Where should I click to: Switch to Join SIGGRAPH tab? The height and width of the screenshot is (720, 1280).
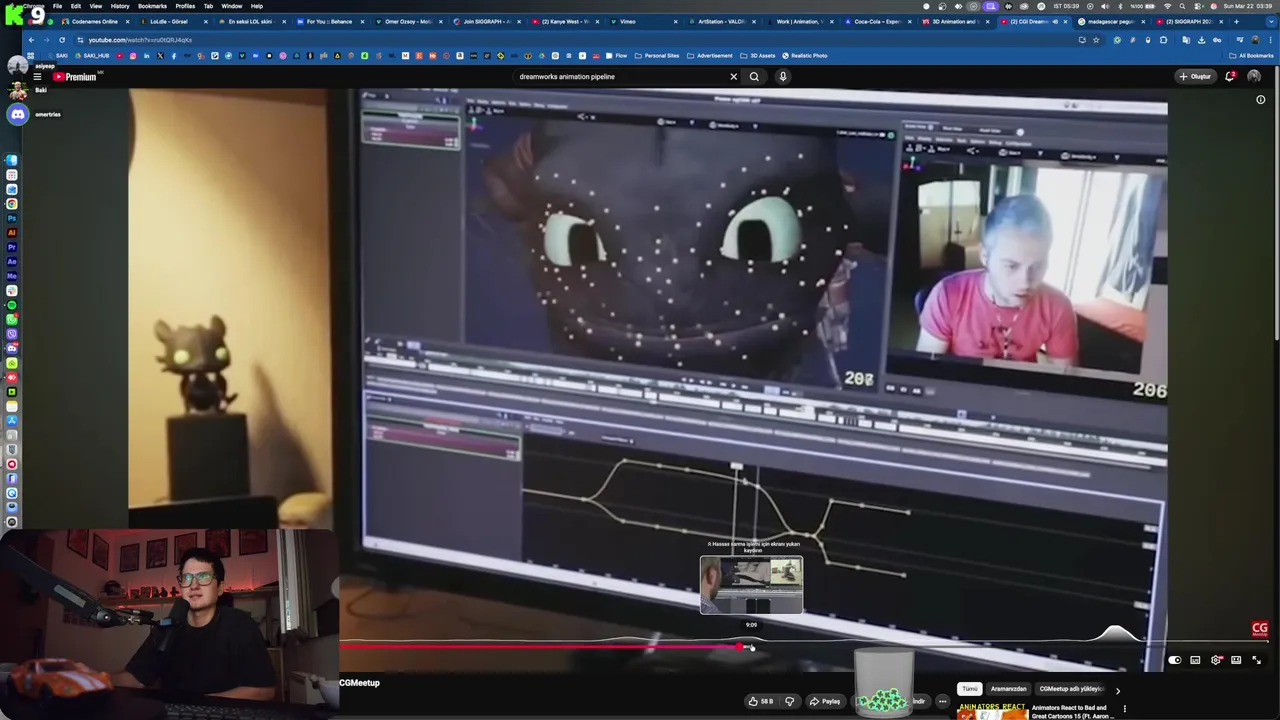click(x=486, y=21)
